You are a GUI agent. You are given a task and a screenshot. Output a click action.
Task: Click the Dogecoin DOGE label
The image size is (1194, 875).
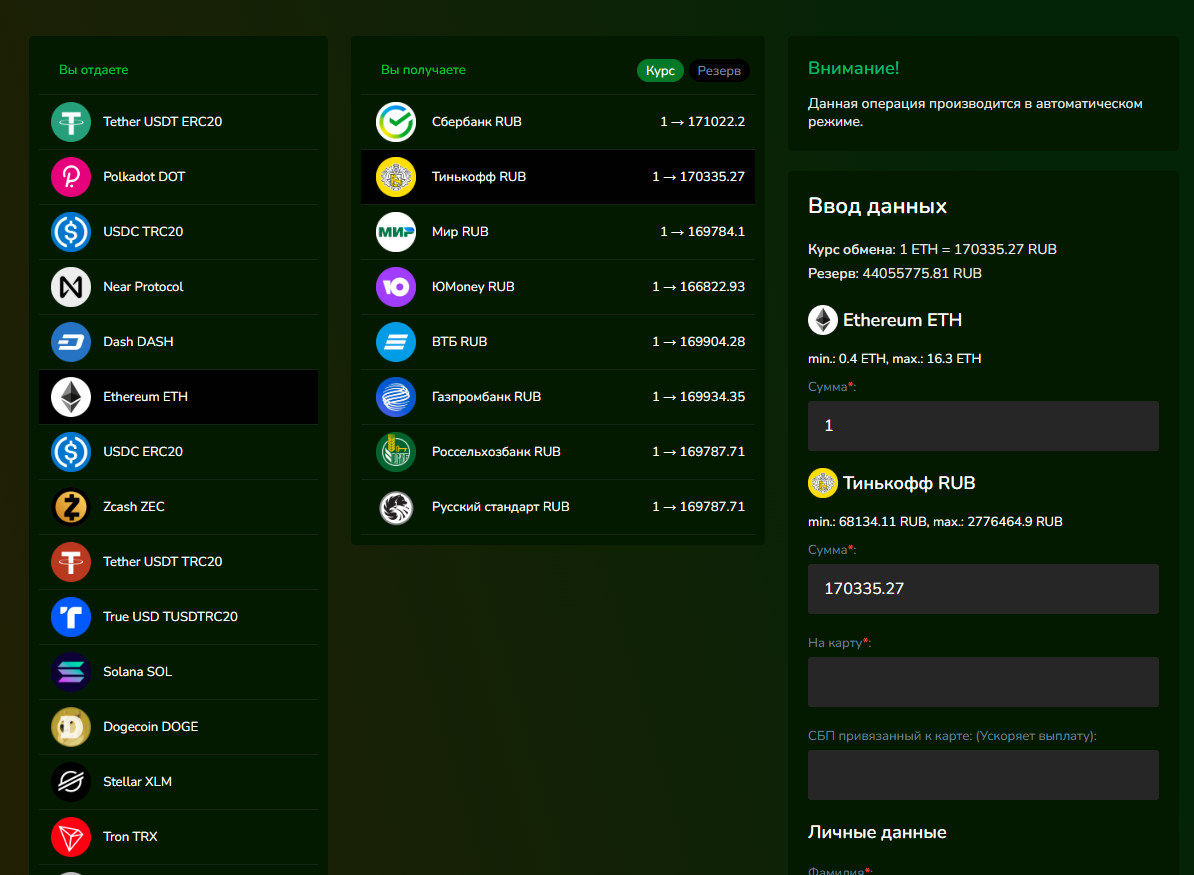(150, 727)
